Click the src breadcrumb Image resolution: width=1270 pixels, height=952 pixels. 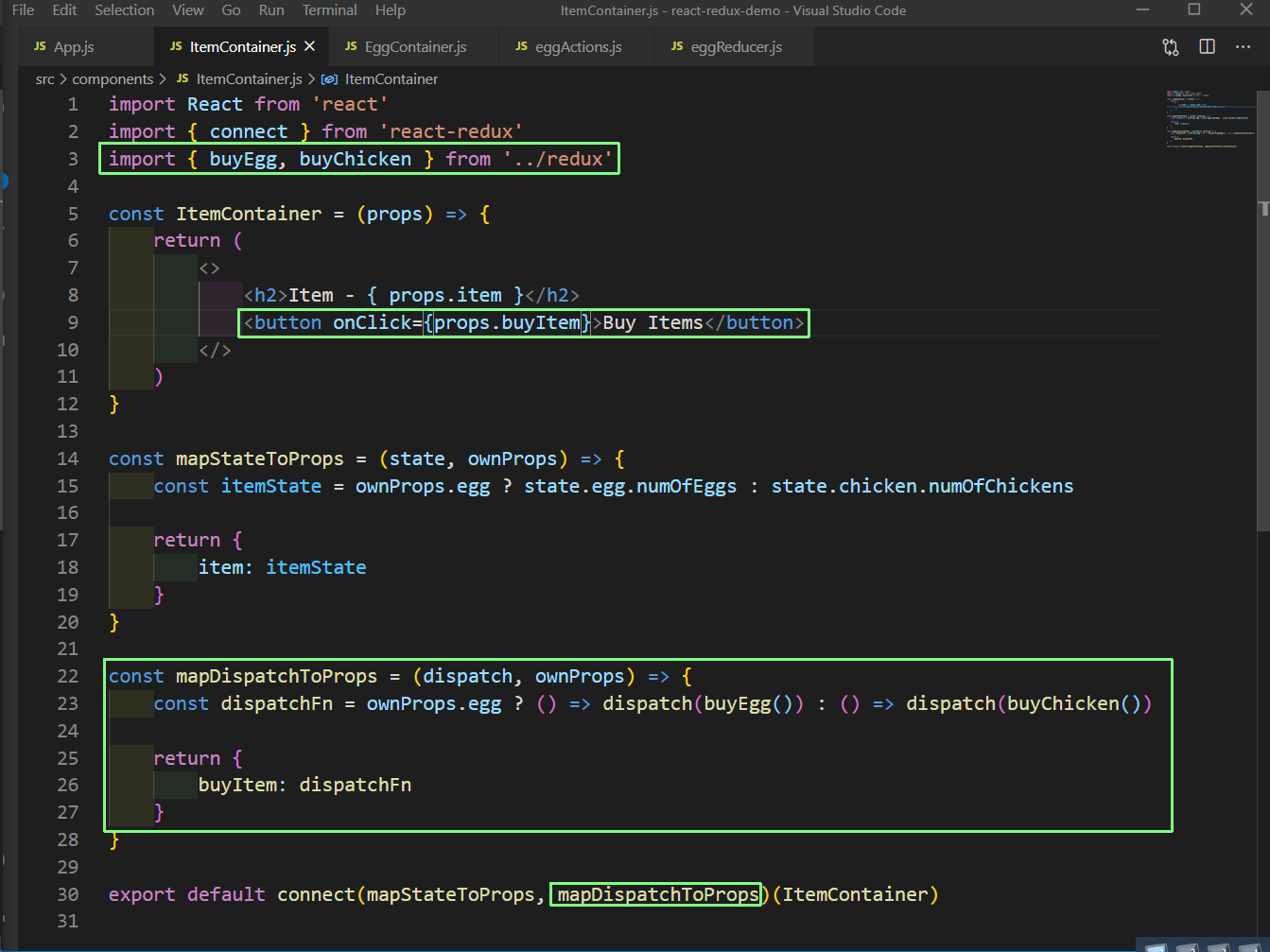click(45, 79)
